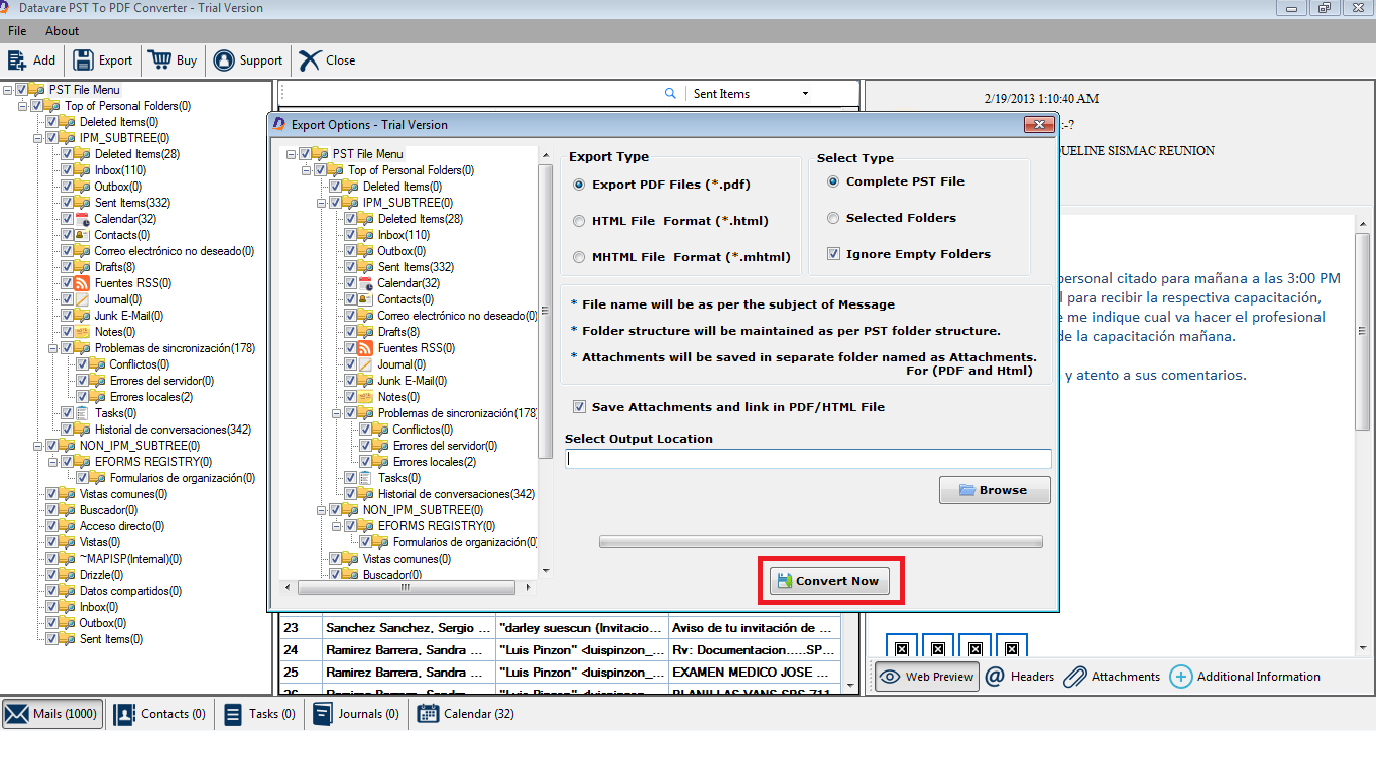Collapse Problemas de sincronización(178) in main tree
Screen dimensions: 1376x768
52,348
